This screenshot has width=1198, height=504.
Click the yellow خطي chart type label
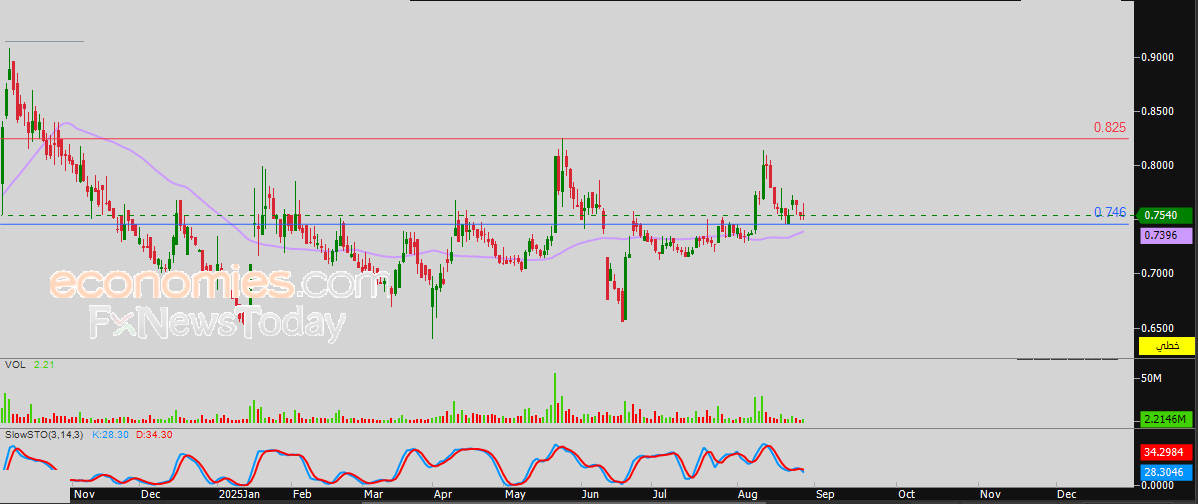click(1167, 346)
